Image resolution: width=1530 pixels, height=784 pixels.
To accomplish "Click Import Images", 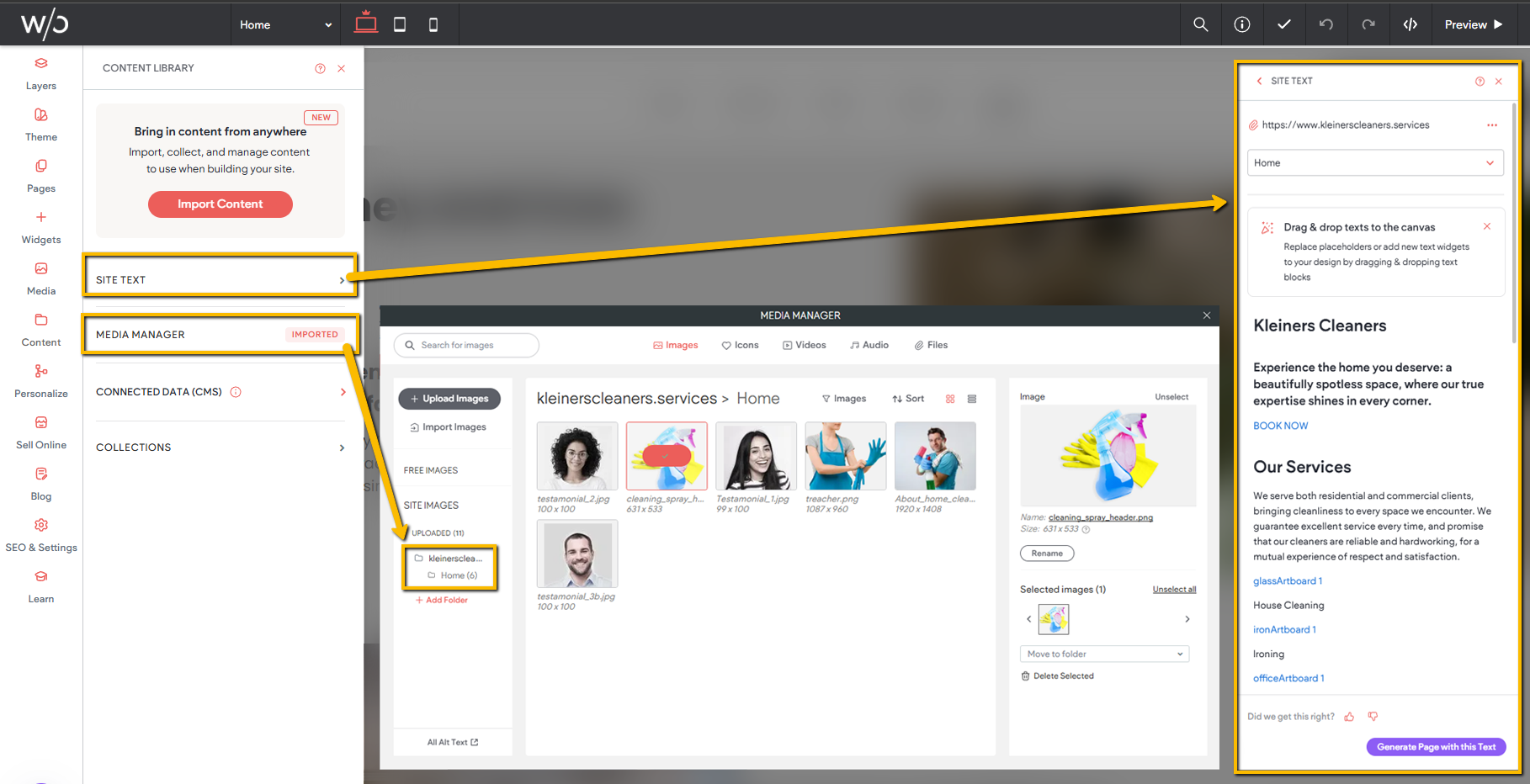I will pos(449,427).
